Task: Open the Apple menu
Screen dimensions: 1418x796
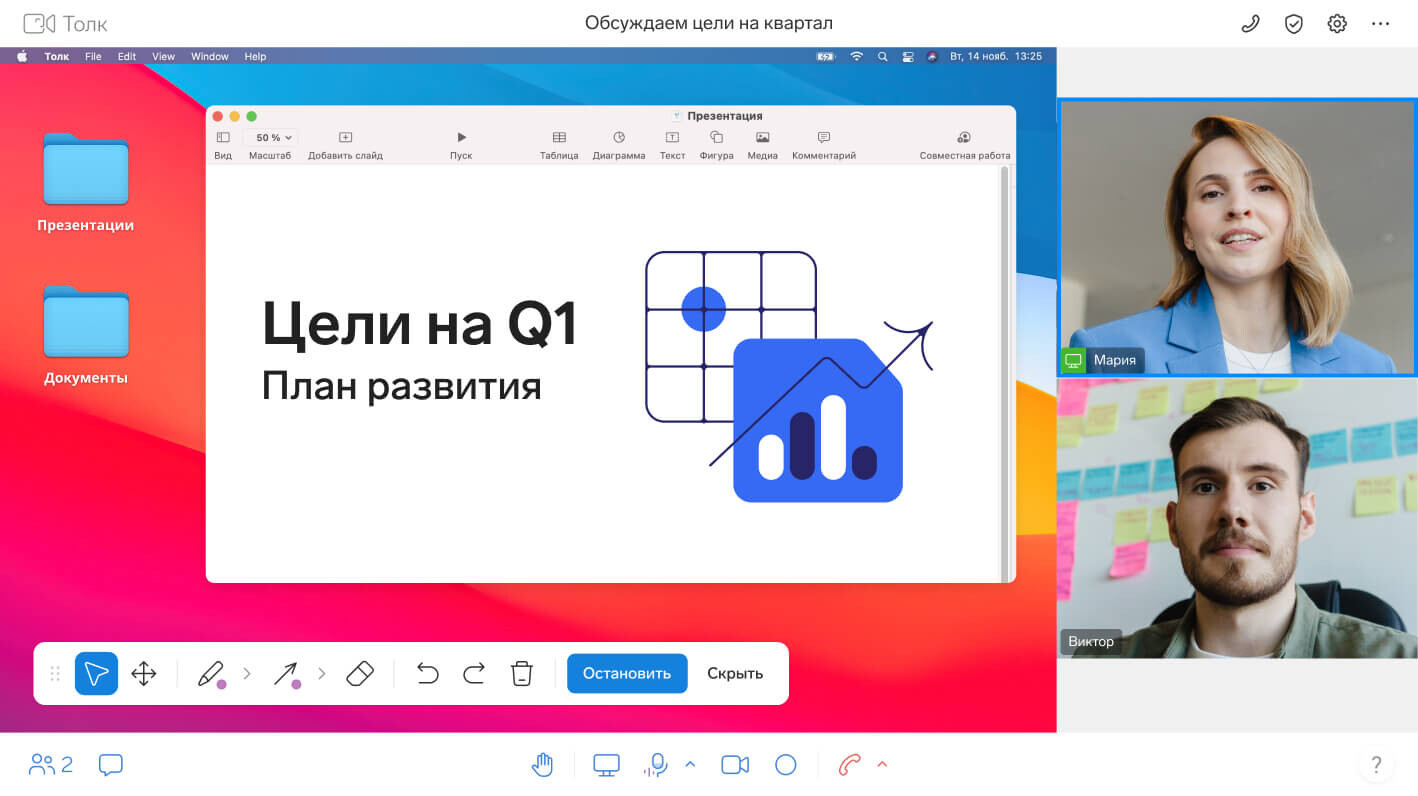Action: [22, 57]
